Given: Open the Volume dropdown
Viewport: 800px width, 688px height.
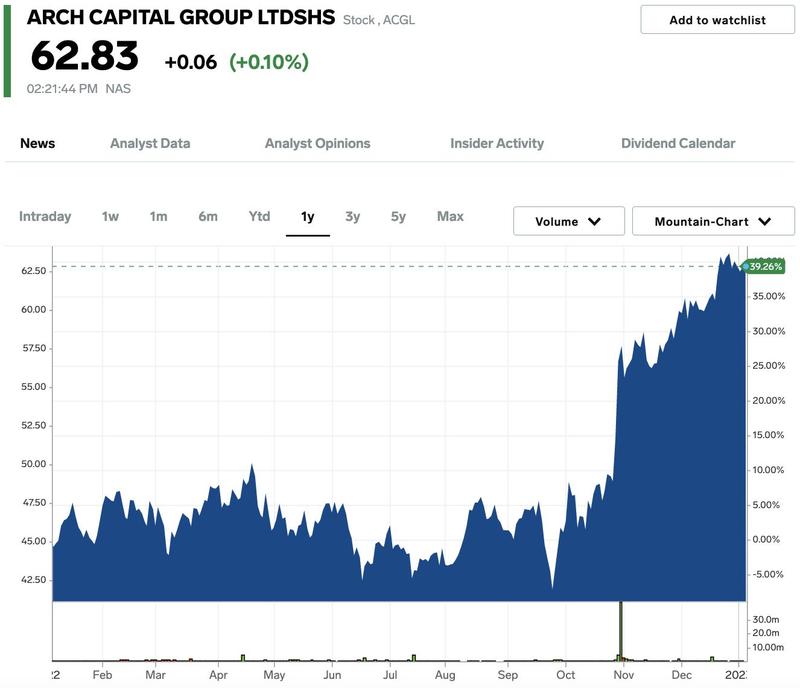Looking at the screenshot, I should click(x=568, y=221).
